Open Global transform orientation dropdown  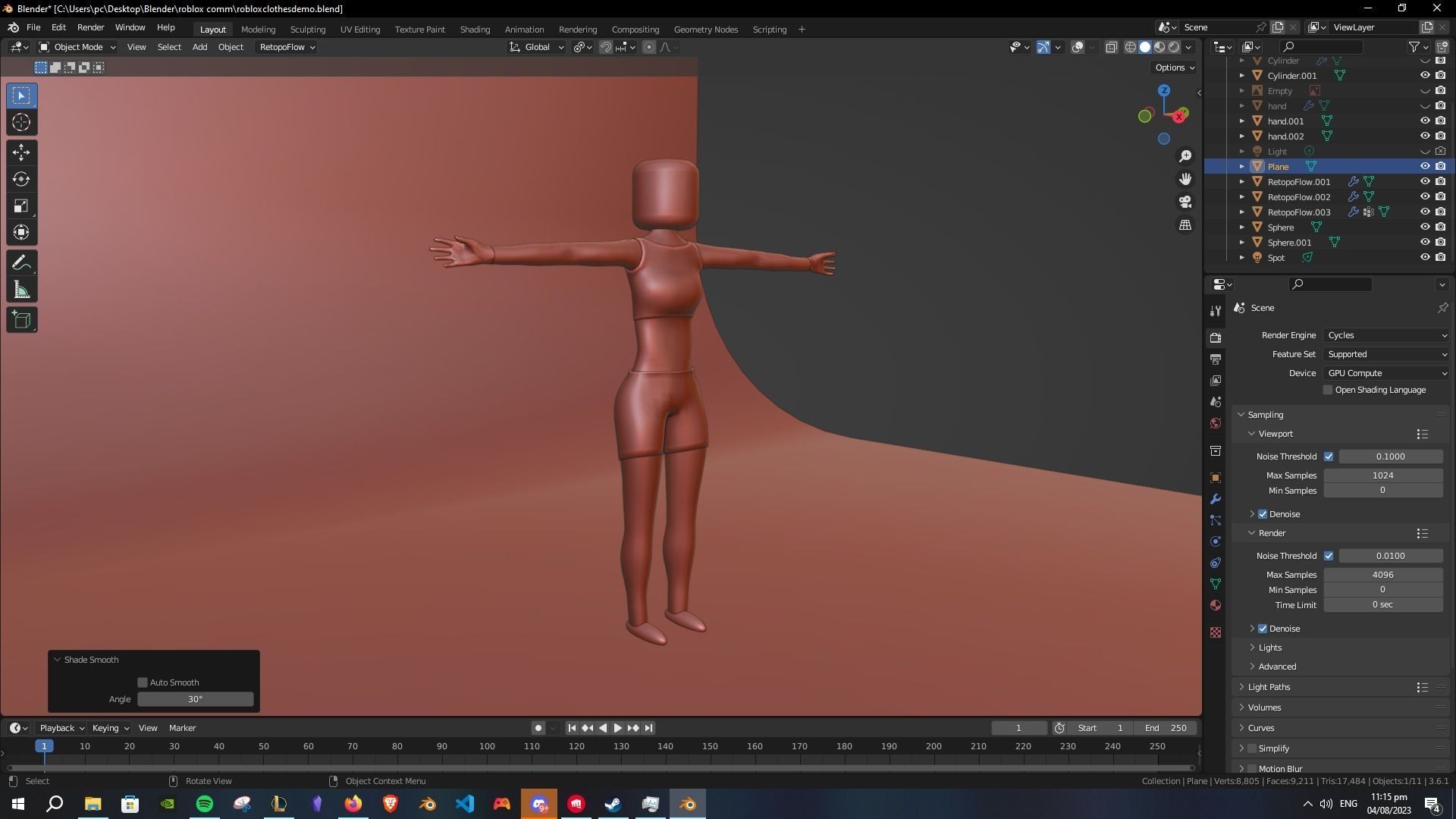coord(537,47)
